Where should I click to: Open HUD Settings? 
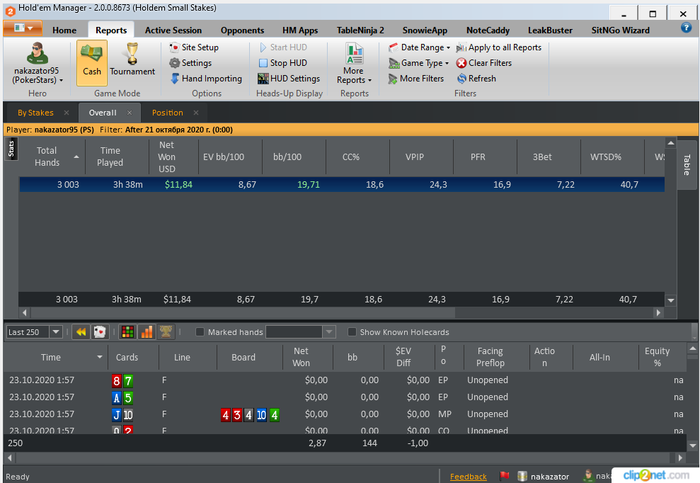pos(289,79)
